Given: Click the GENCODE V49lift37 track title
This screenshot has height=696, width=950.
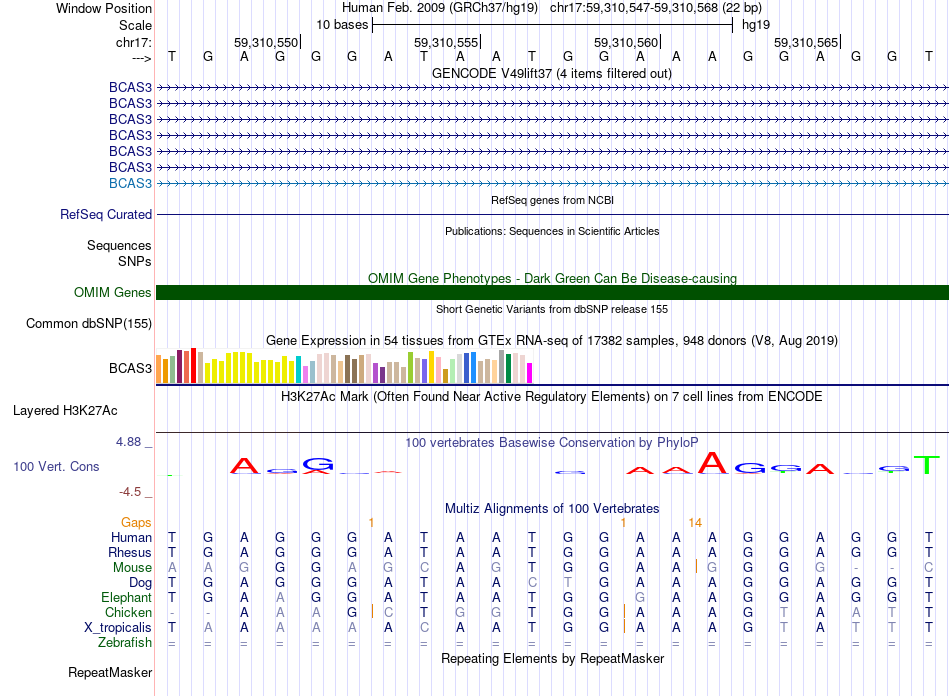Looking at the screenshot, I should pyautogui.click(x=551, y=73).
